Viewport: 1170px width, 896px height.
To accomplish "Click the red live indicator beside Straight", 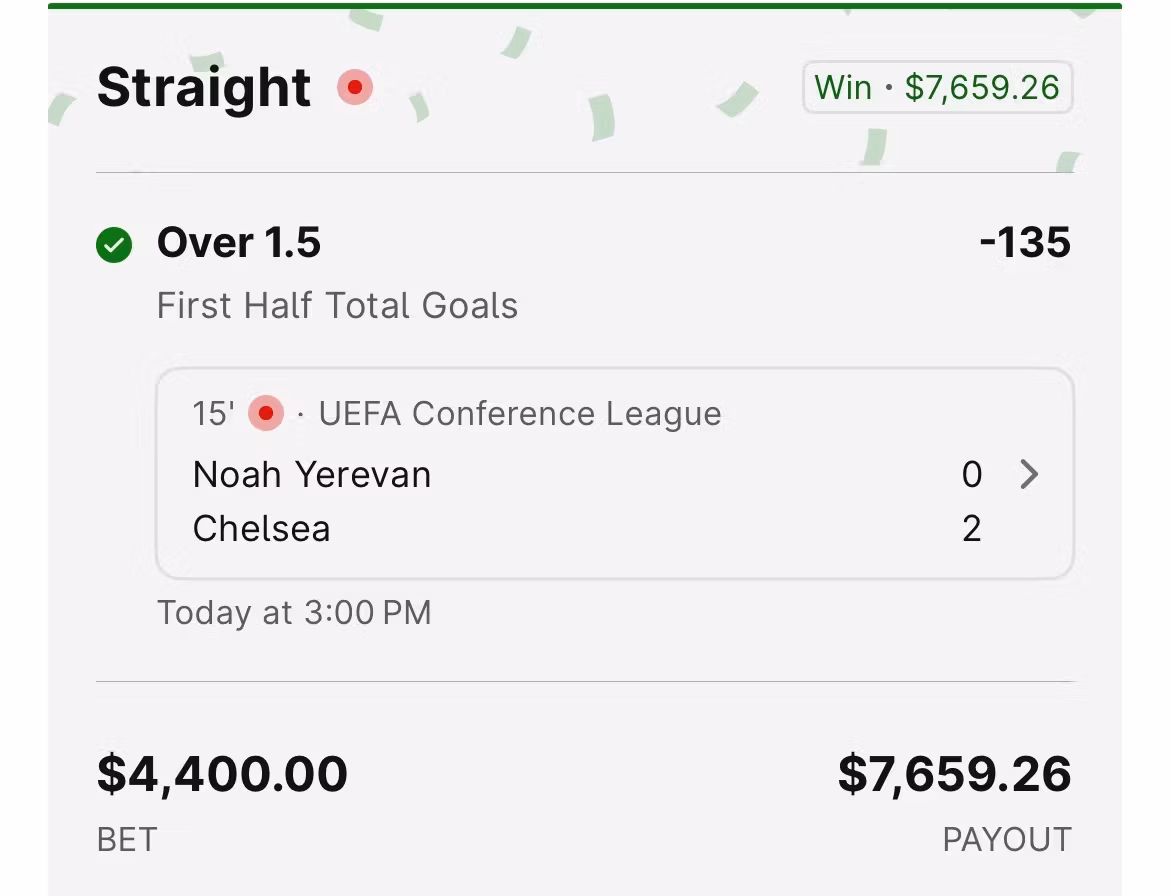I will [x=354, y=88].
